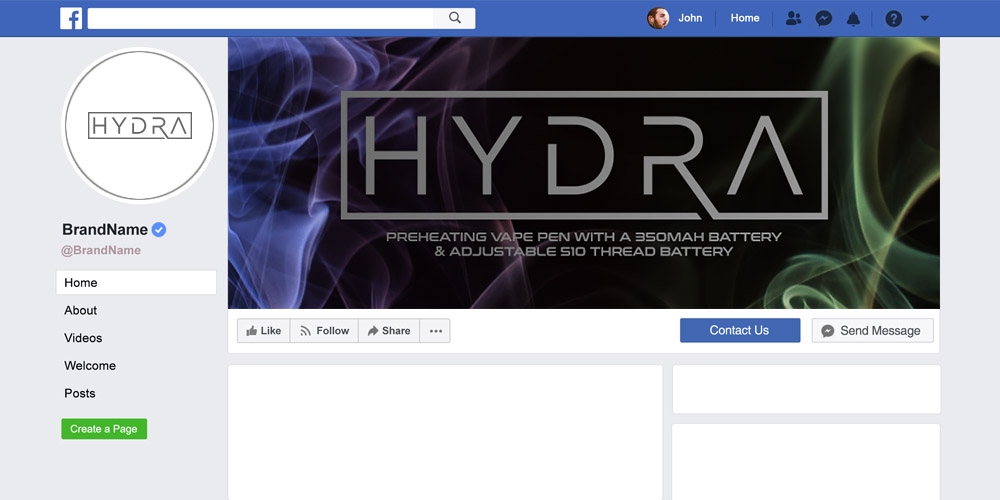The height and width of the screenshot is (500, 1000).
Task: Expand the account dropdown arrow
Action: 924,18
